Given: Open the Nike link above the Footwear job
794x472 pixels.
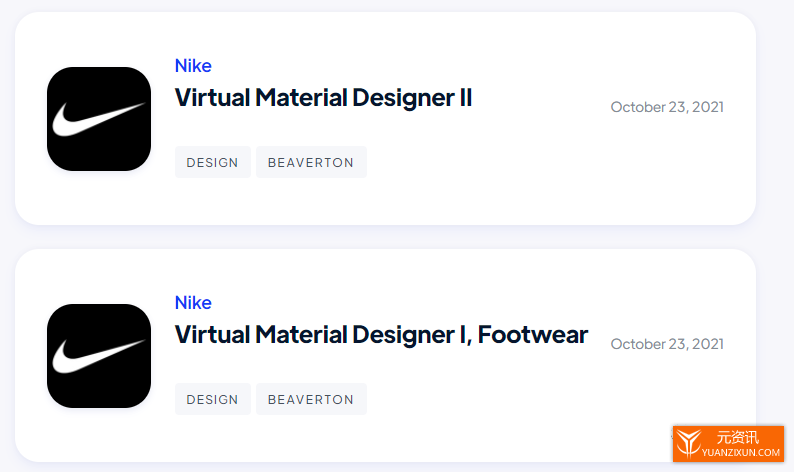Looking at the screenshot, I should tap(193, 303).
